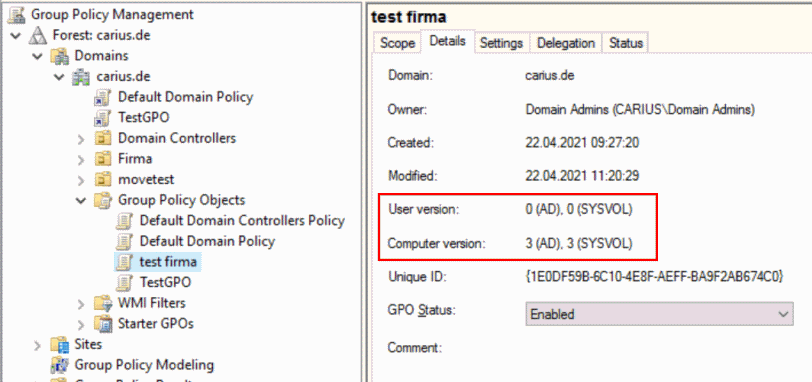Click the Default Domain Controllers Policy scroll icon
Screen dimensions: 812x382
coord(123,221)
